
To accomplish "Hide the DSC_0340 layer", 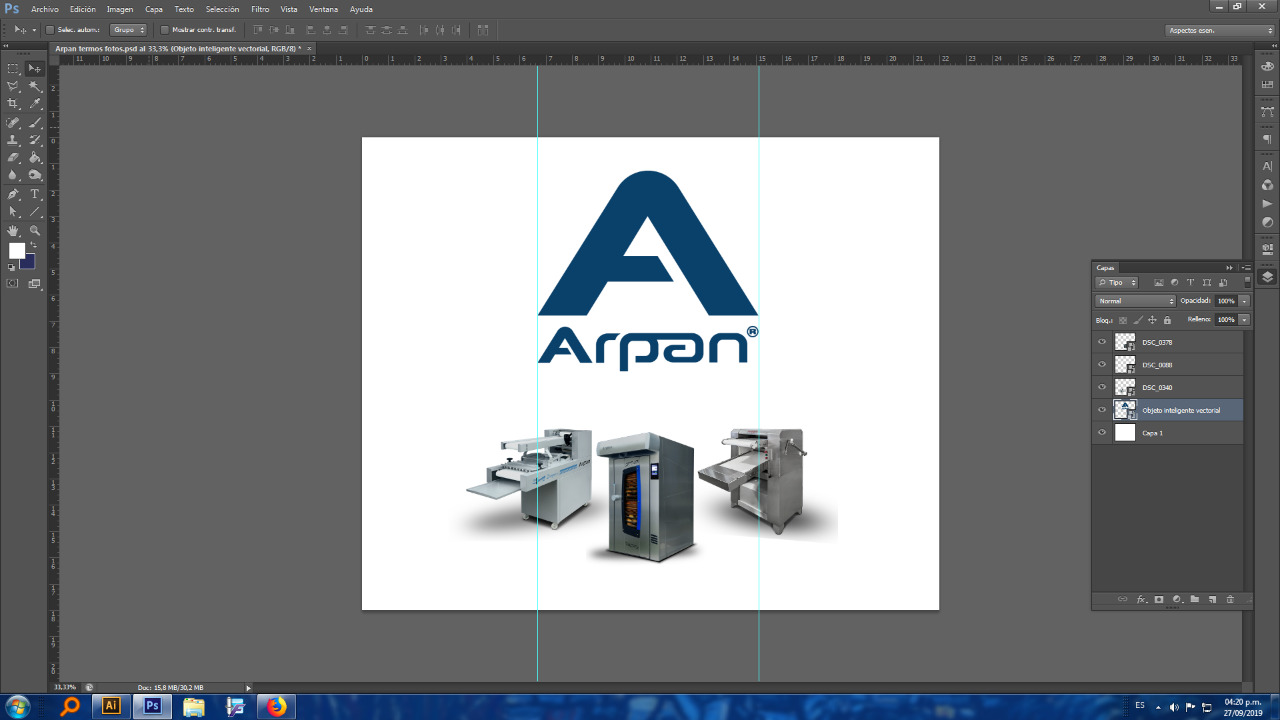I will pyautogui.click(x=1102, y=387).
